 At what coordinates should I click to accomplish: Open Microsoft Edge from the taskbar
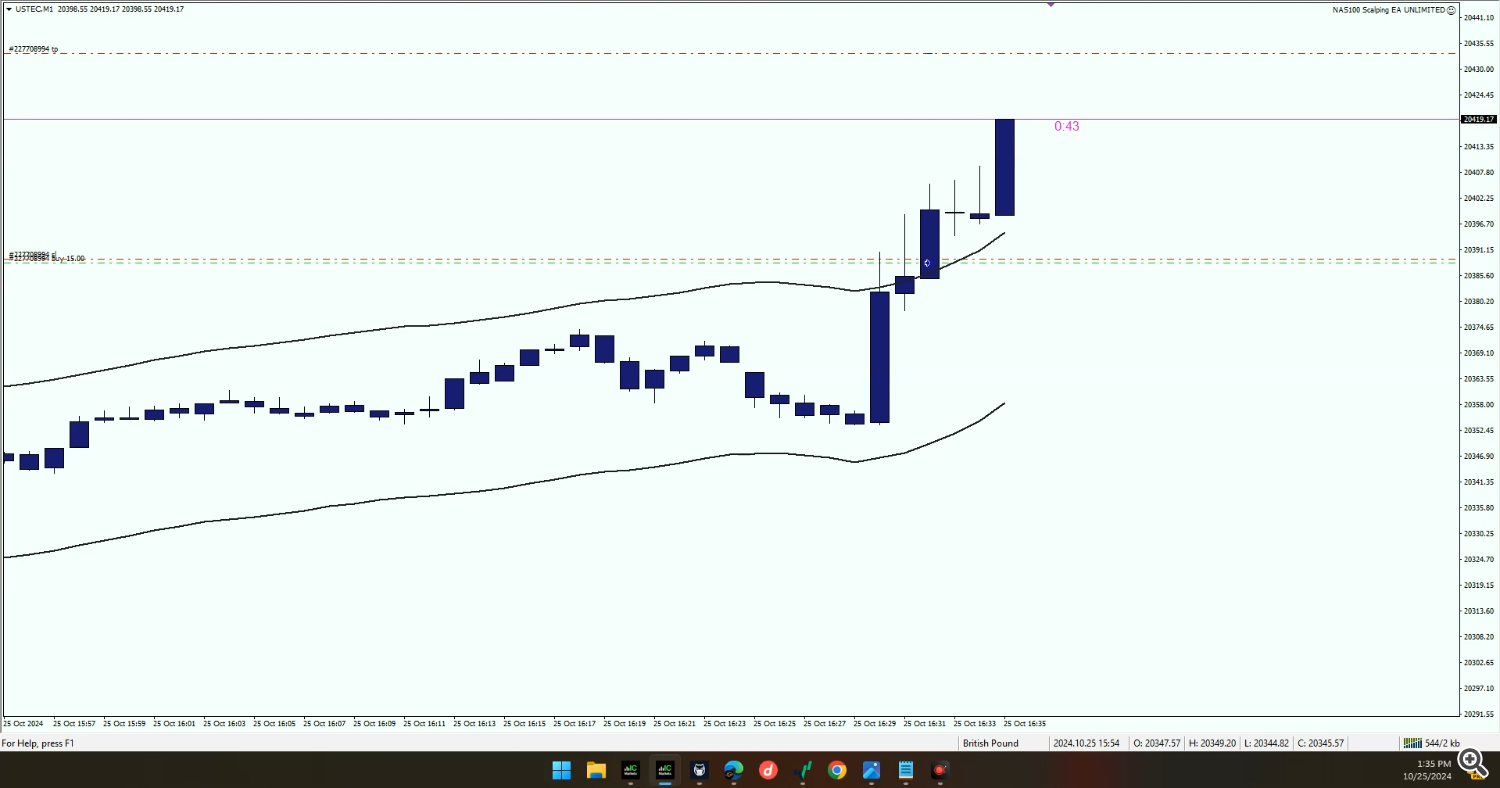pos(734,770)
